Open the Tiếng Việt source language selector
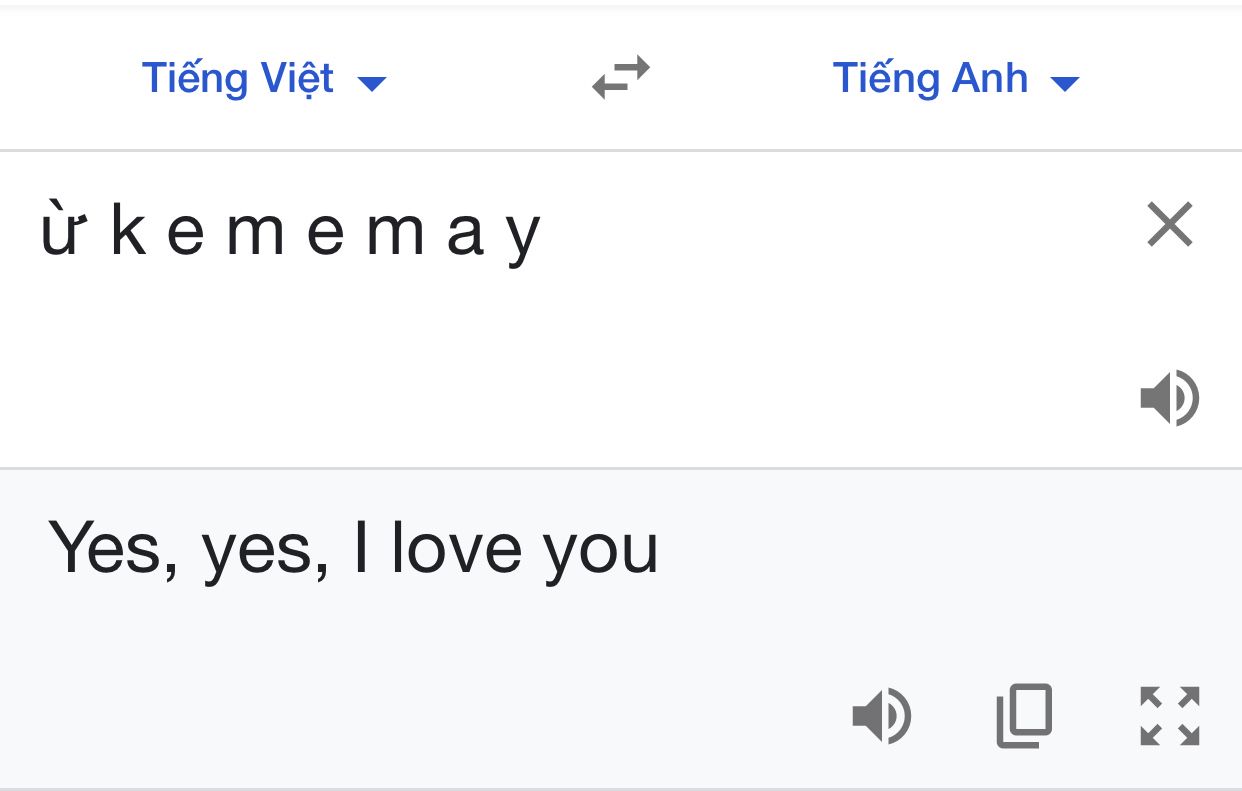1242x791 pixels. [x=264, y=79]
